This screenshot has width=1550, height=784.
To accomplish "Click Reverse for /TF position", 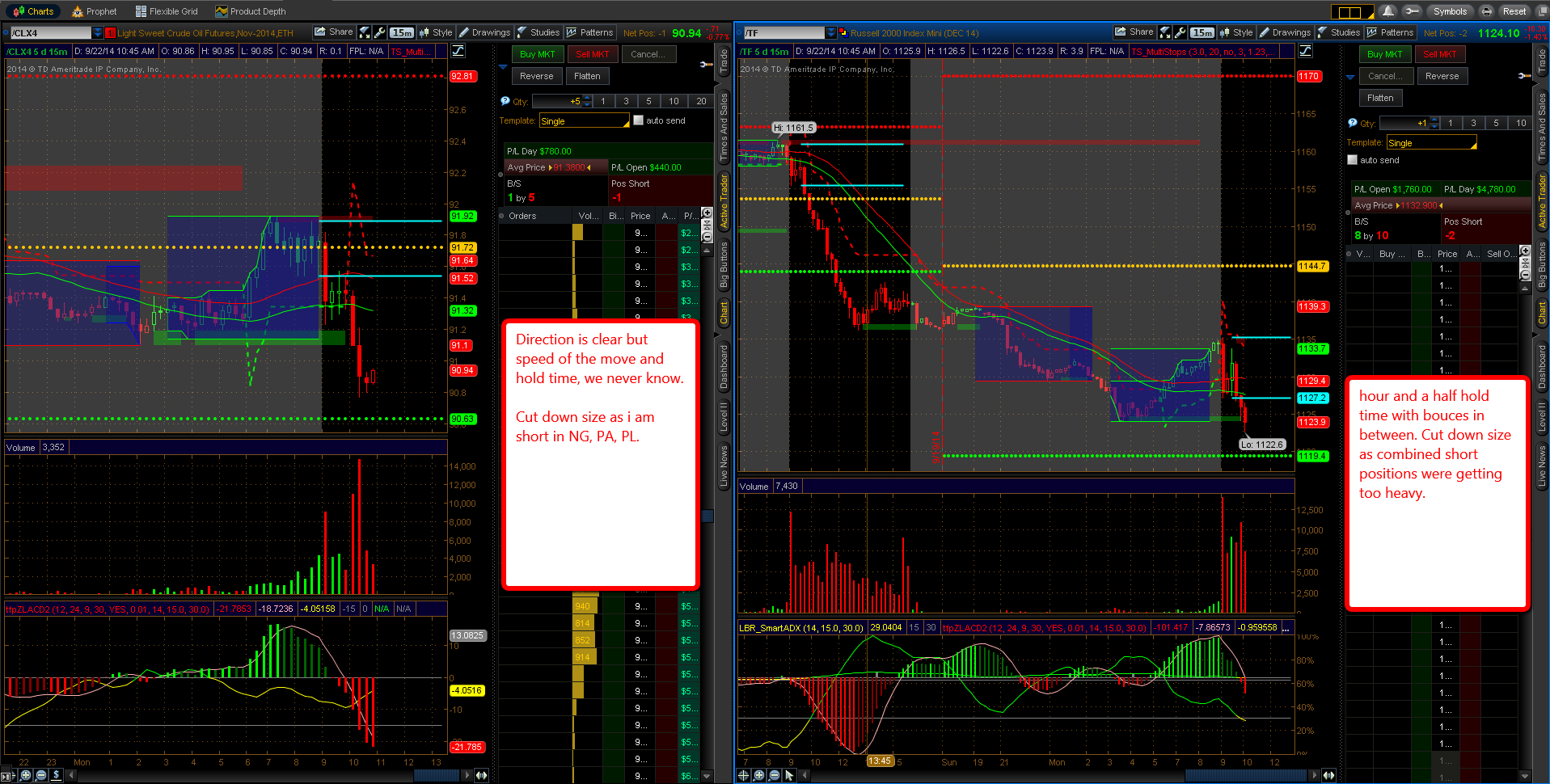I will (1442, 76).
